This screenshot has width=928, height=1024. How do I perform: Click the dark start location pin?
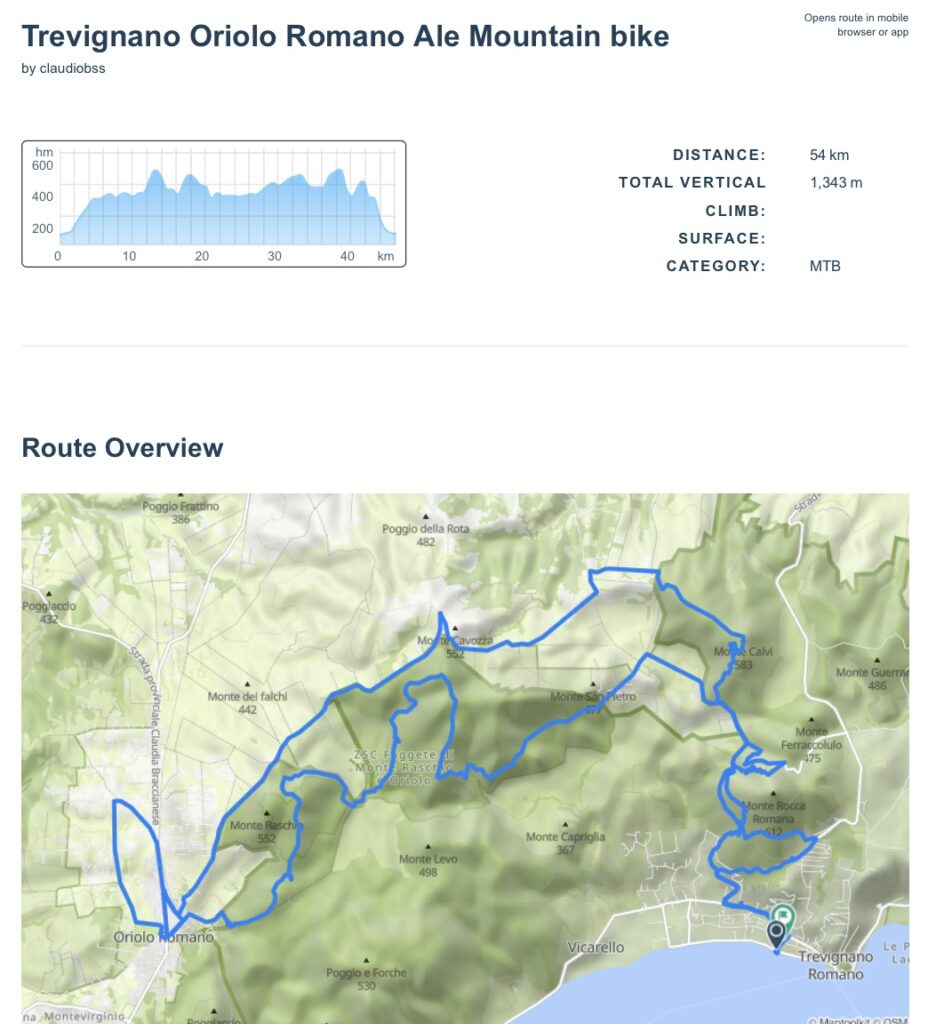coord(776,934)
